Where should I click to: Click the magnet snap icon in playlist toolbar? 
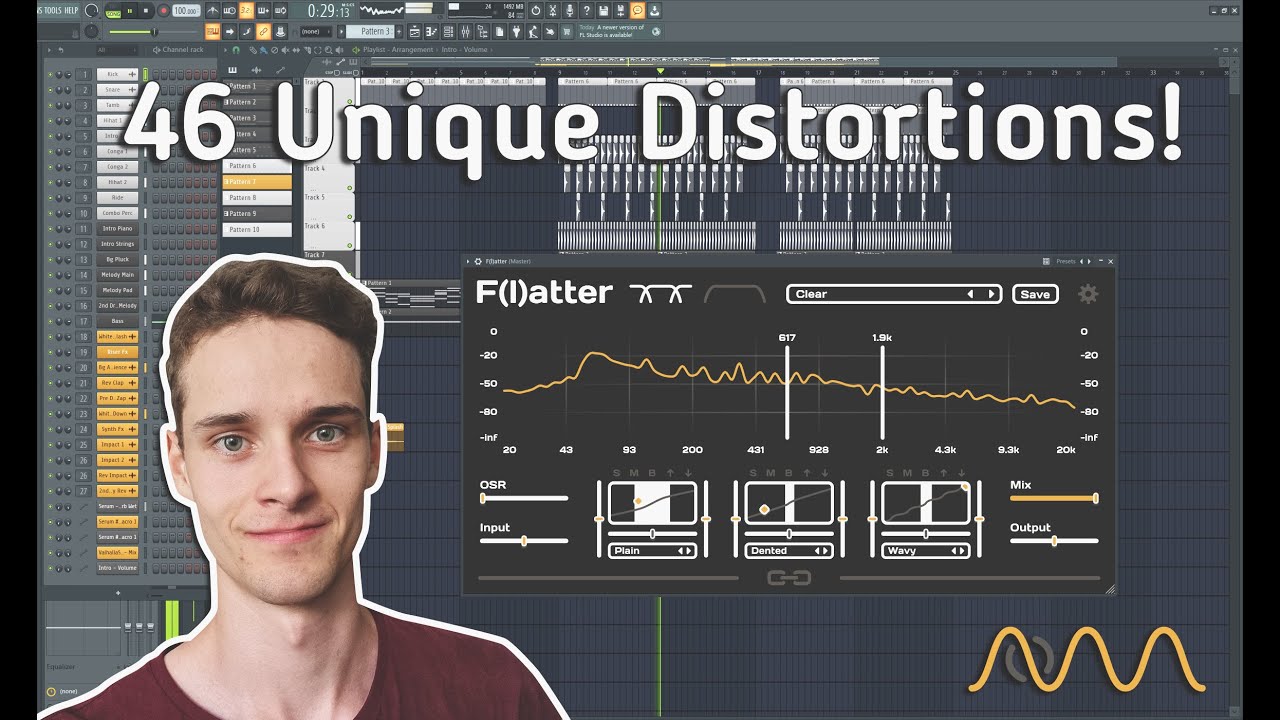click(x=236, y=50)
